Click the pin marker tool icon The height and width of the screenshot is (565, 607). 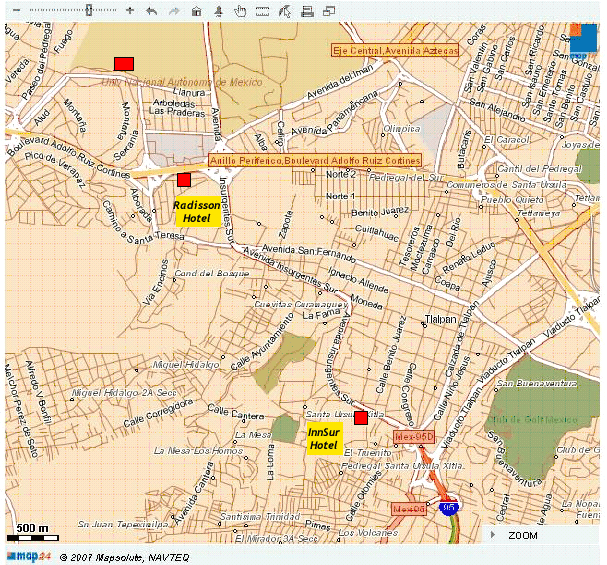(x=219, y=12)
